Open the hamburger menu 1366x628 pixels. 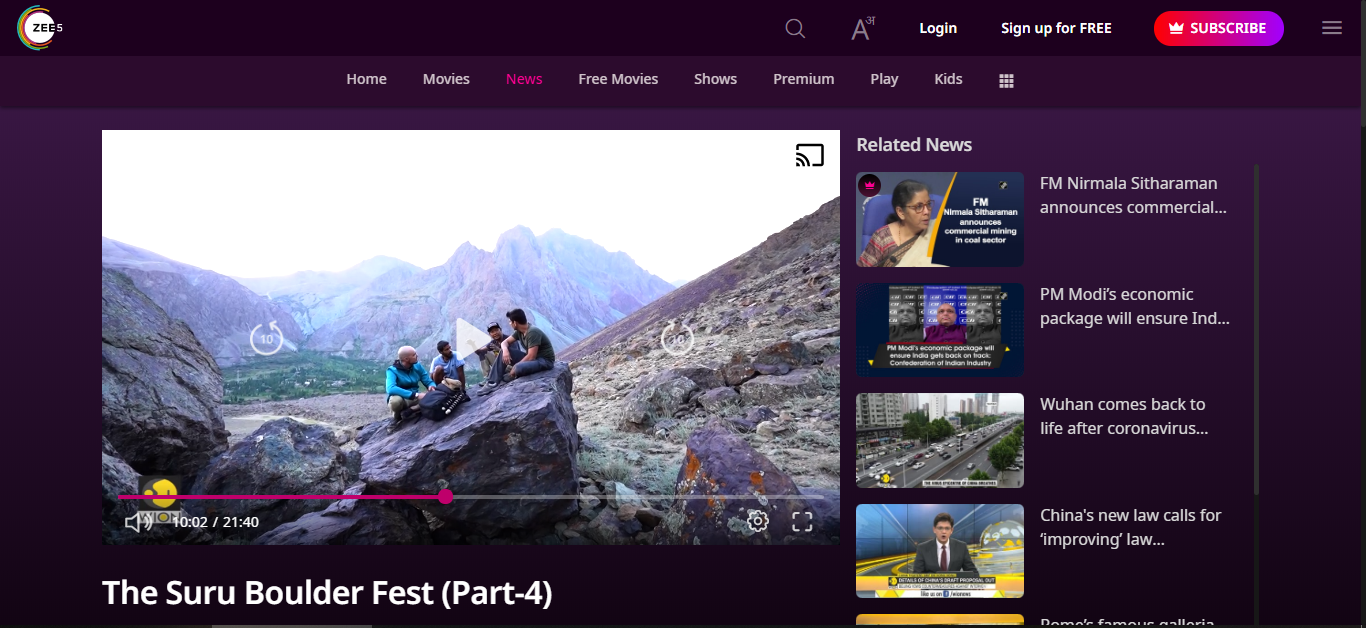point(1332,28)
